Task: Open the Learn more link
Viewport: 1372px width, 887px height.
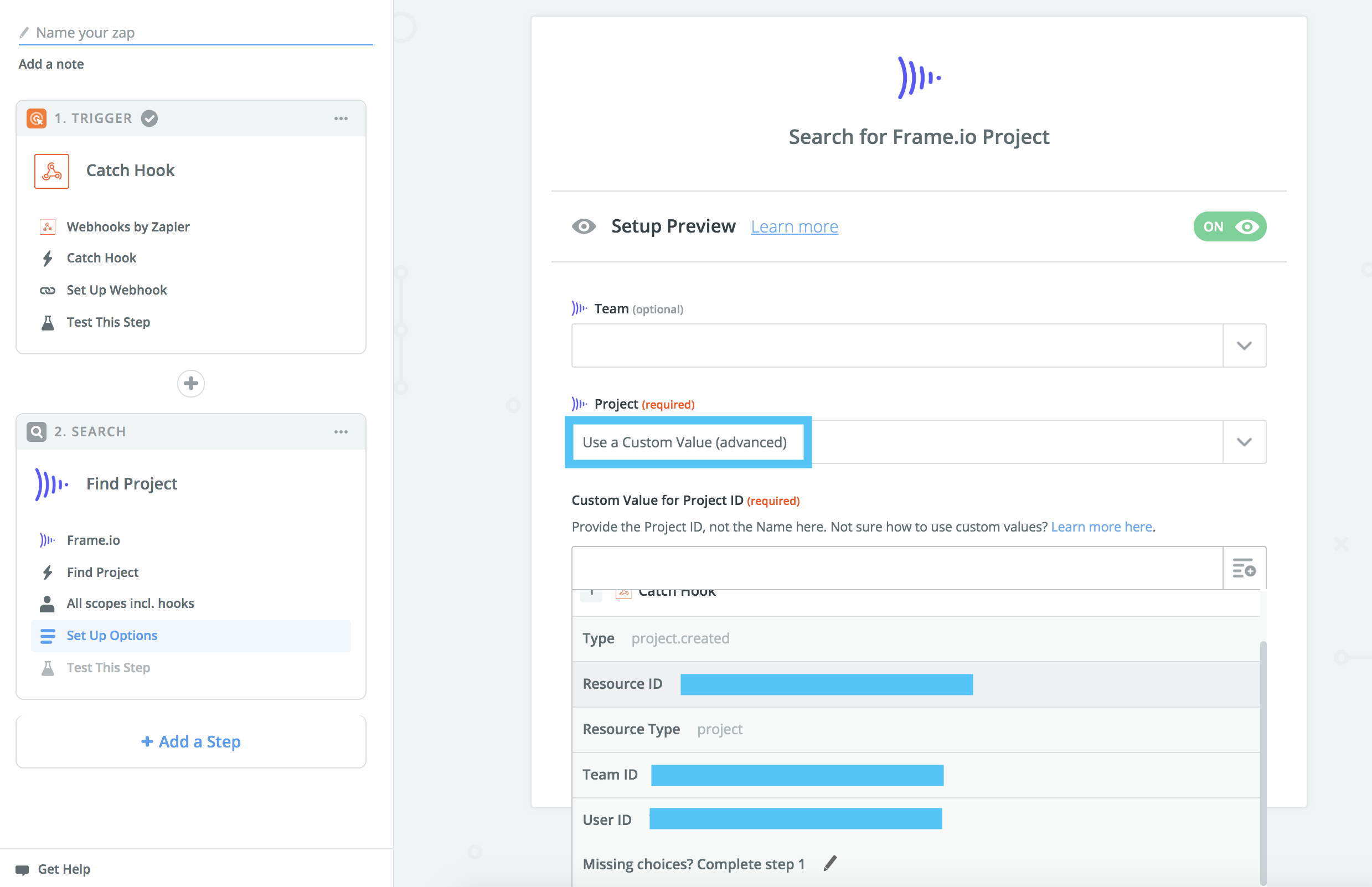Action: [795, 226]
